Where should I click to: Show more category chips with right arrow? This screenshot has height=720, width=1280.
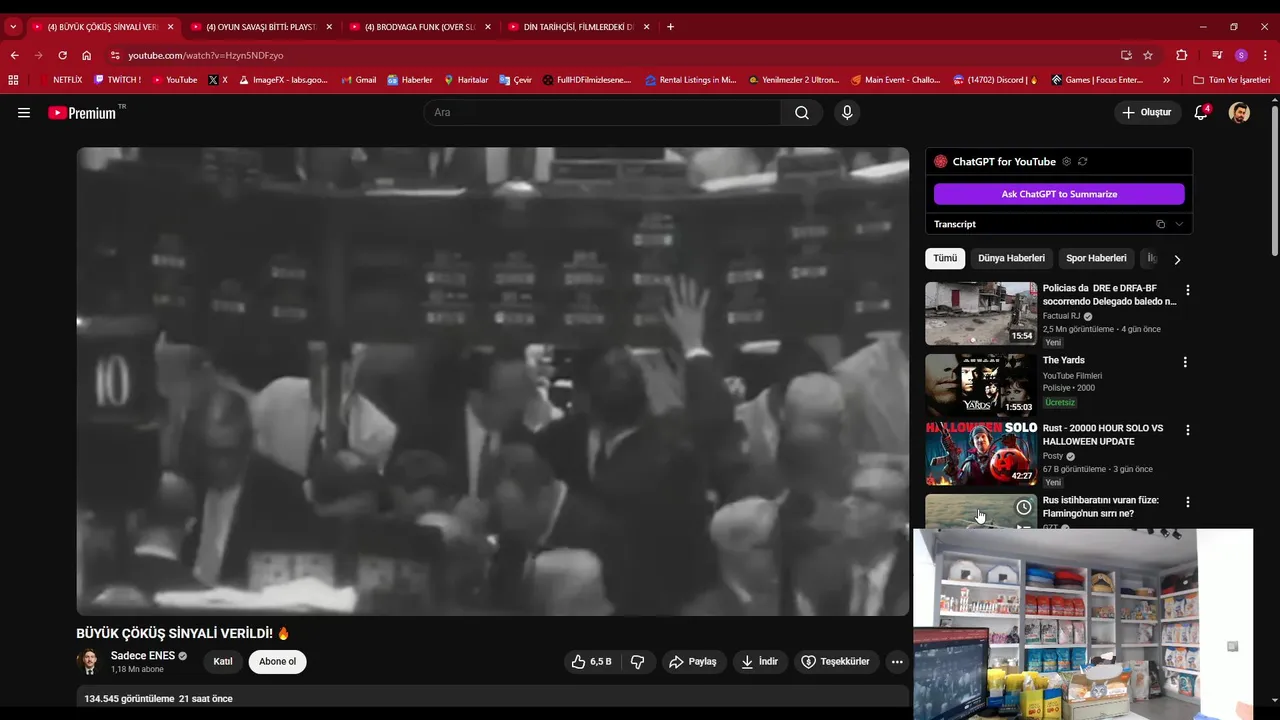click(1177, 259)
